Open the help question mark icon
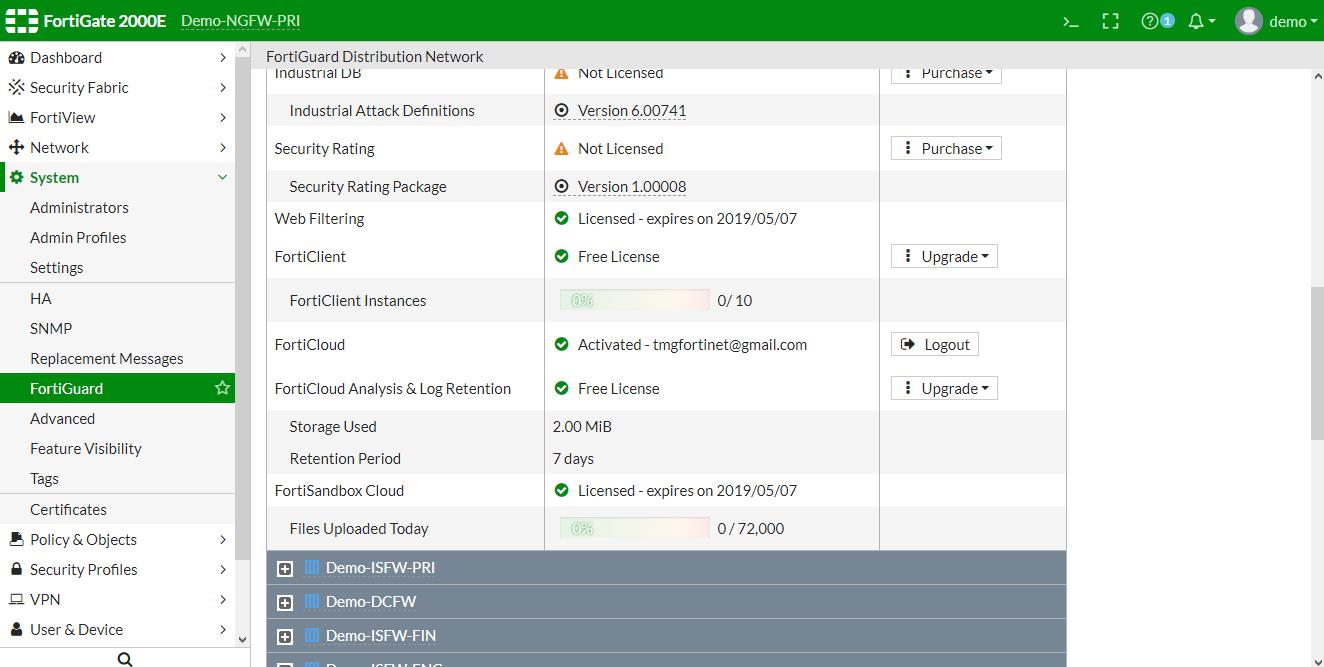Screen dimensions: 1324x667 pyautogui.click(x=1150, y=21)
